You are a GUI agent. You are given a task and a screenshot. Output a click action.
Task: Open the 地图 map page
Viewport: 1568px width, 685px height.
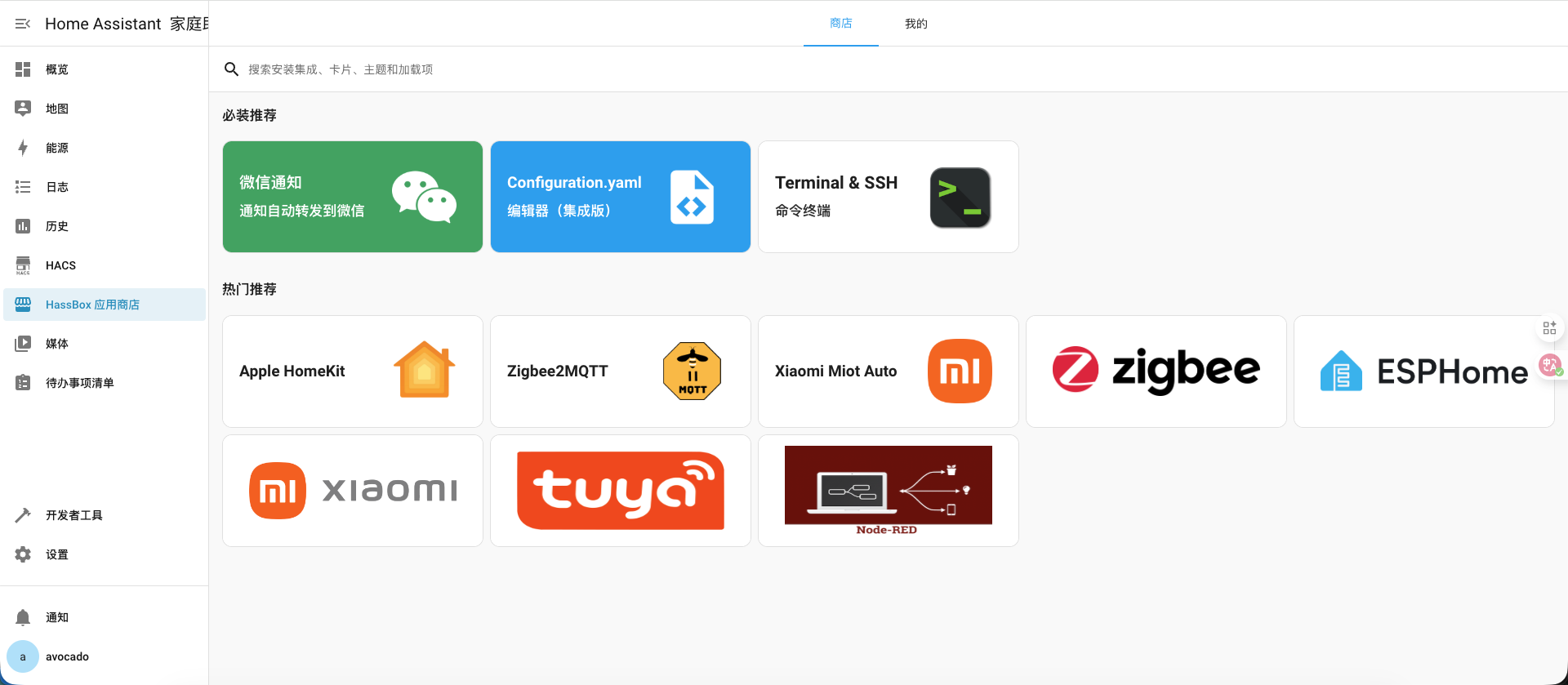pyautogui.click(x=57, y=109)
